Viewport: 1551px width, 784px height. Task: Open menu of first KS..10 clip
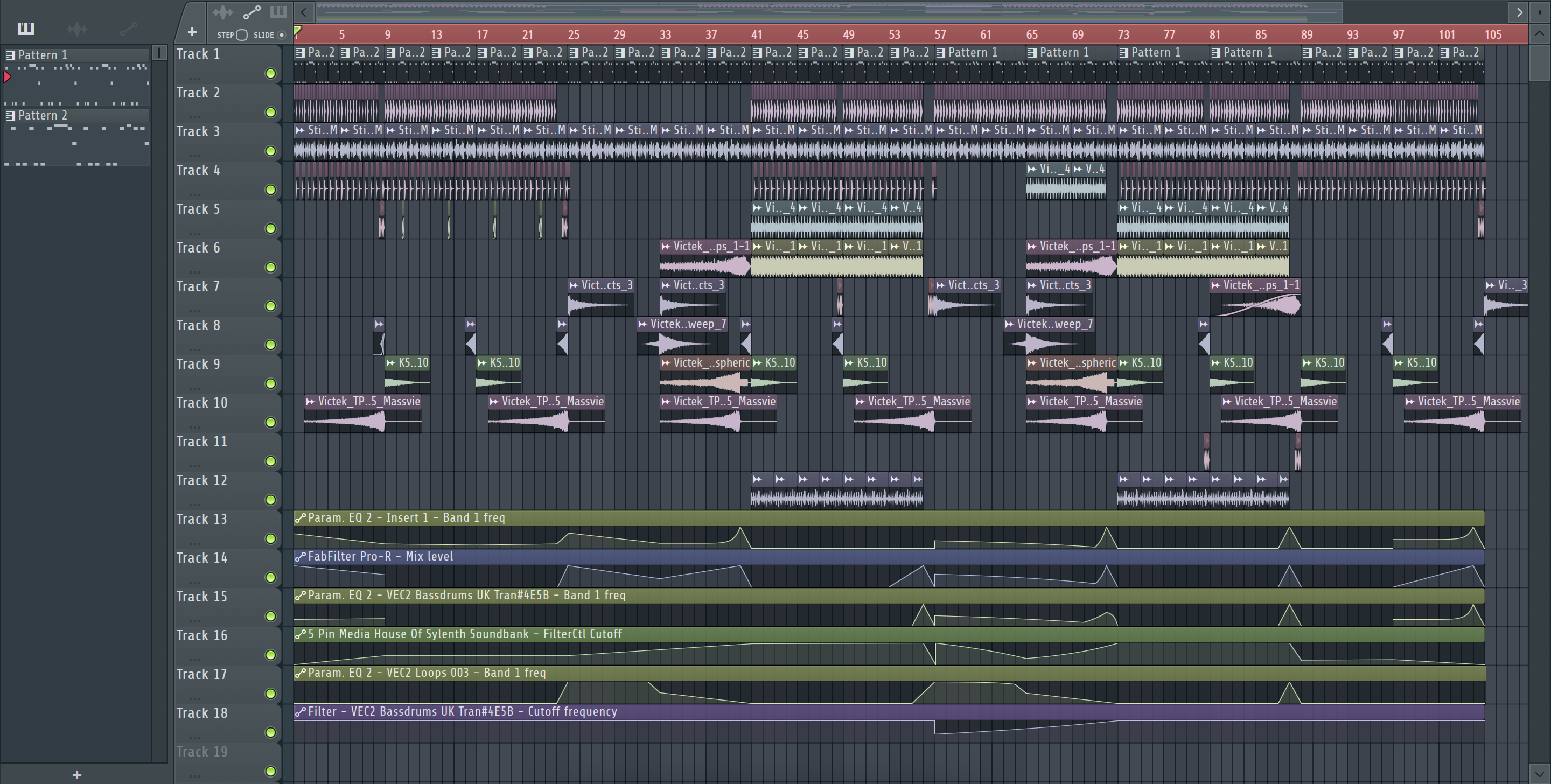pyautogui.click(x=391, y=362)
